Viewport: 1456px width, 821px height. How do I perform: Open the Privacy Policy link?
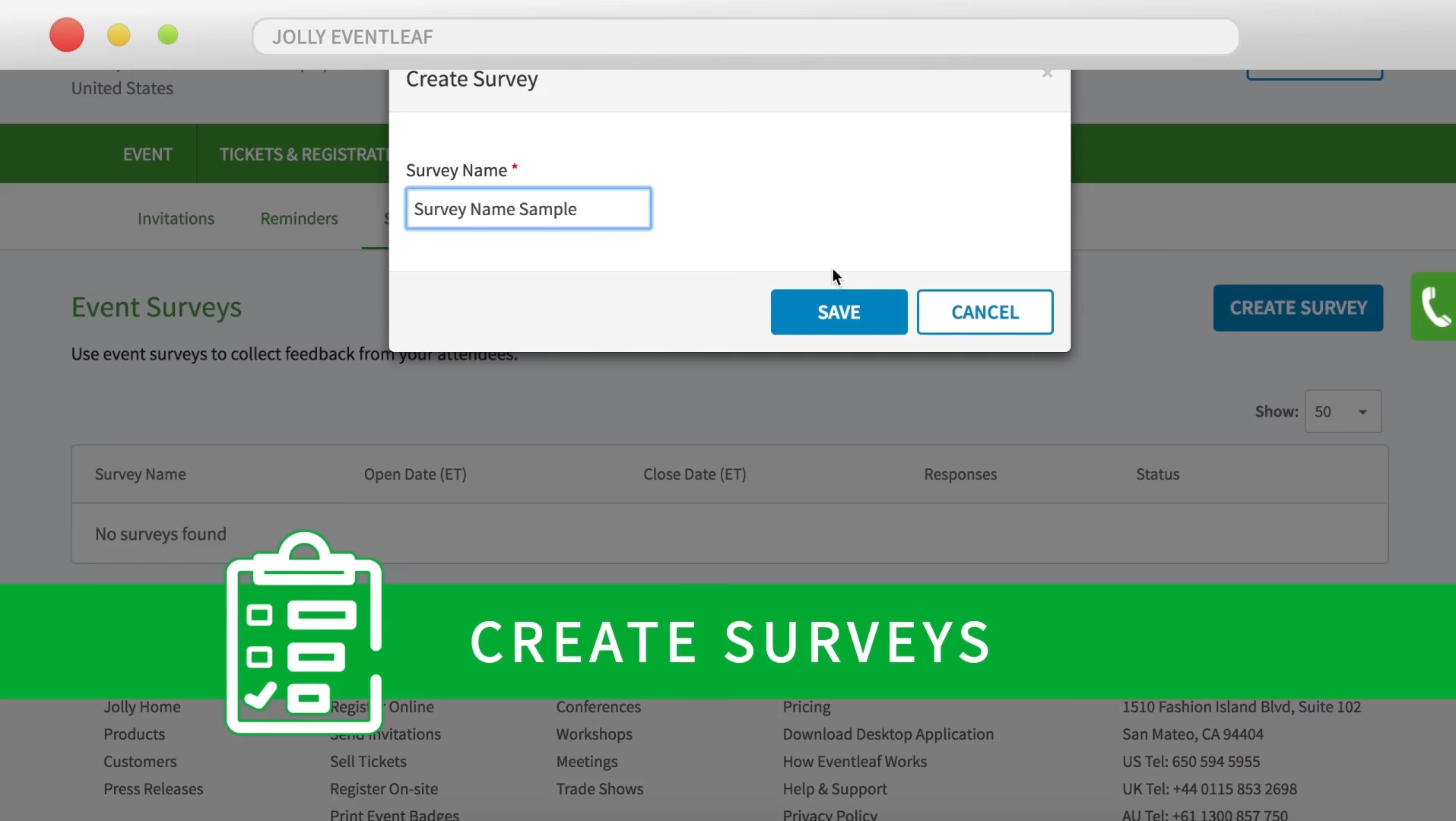(829, 814)
